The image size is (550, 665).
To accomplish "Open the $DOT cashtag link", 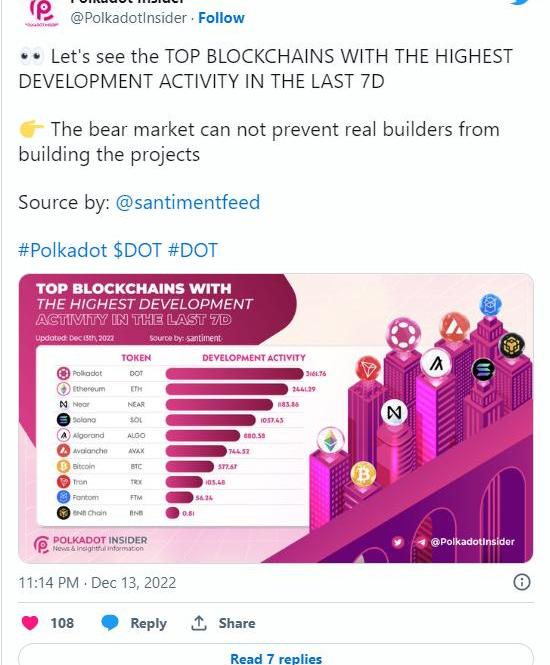I will click(137, 250).
